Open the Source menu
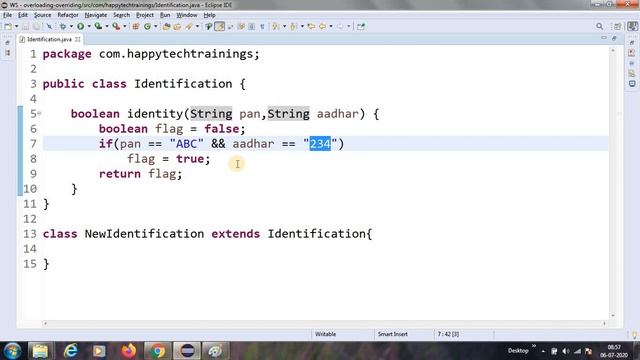Screen dimensions: 640x360 click(x=42, y=15)
